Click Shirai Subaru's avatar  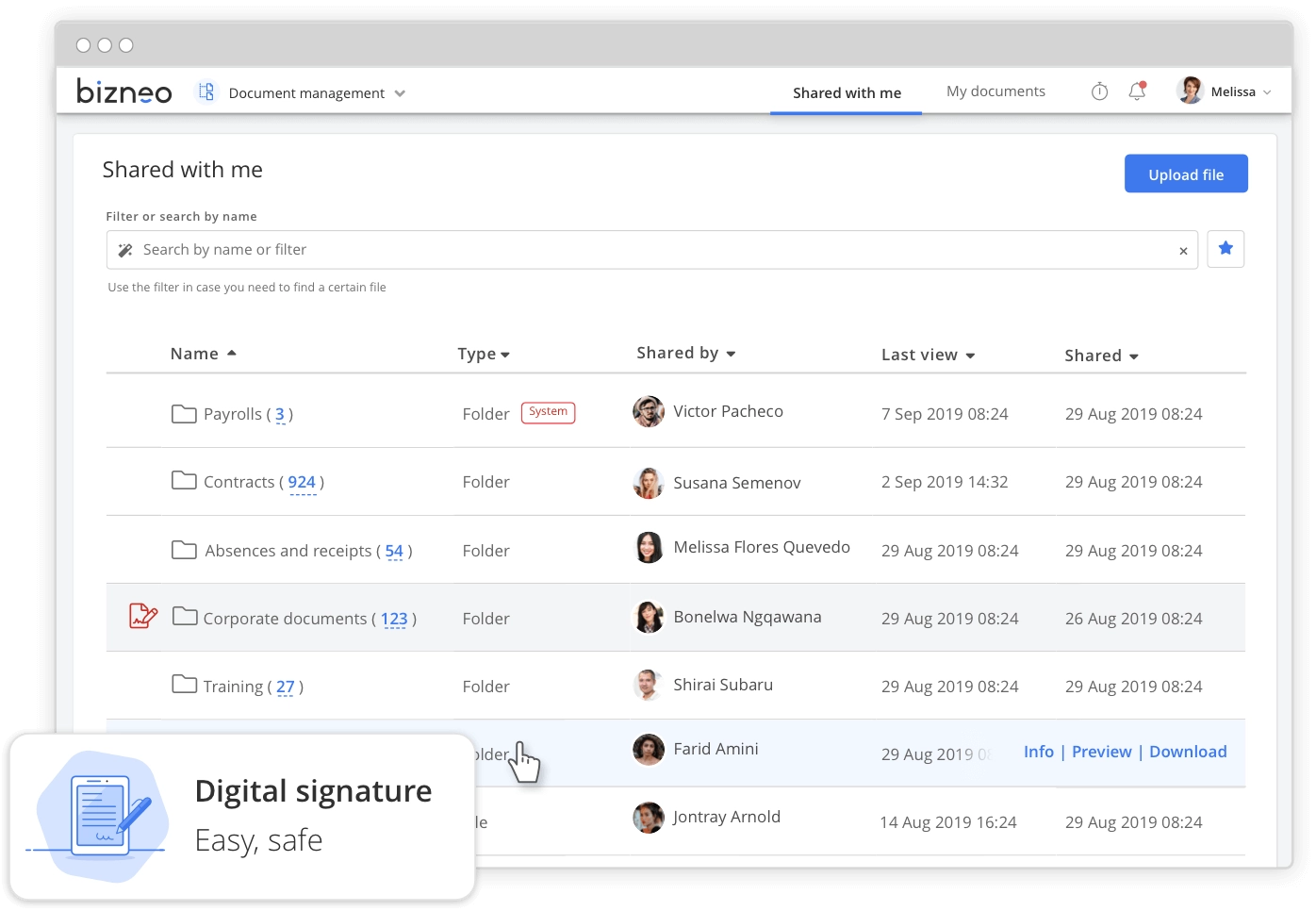click(649, 685)
